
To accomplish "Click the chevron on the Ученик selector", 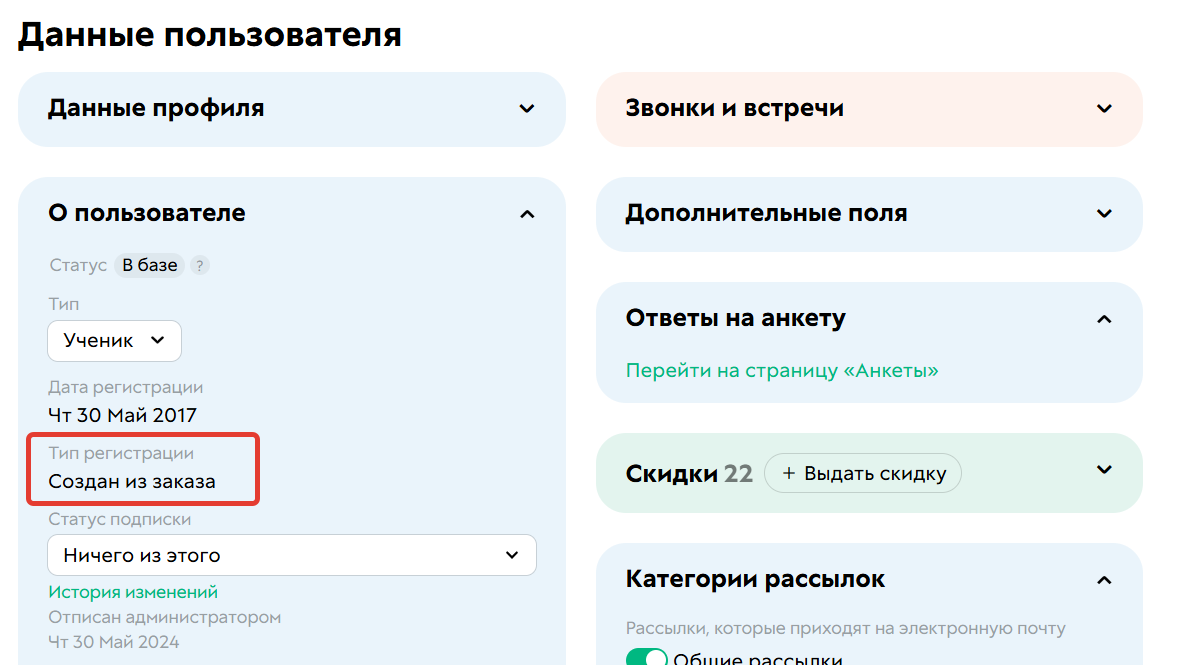I will point(157,340).
